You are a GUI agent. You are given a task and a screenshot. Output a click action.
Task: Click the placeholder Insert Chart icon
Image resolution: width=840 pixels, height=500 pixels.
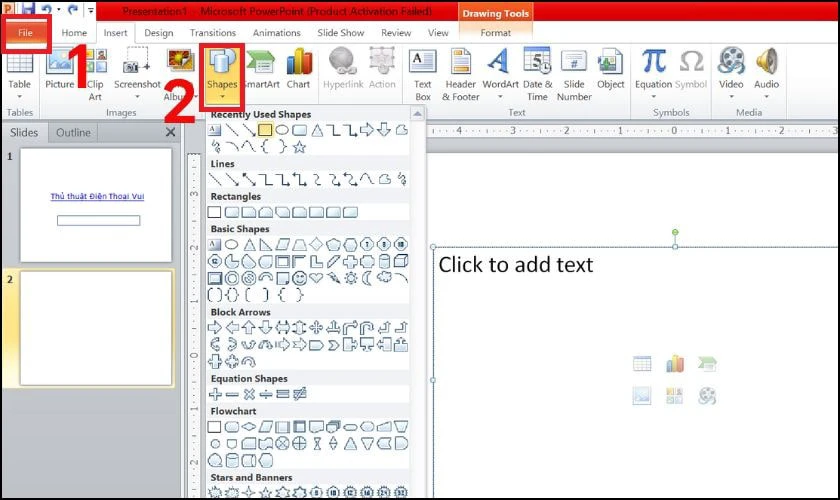pyautogui.click(x=674, y=364)
